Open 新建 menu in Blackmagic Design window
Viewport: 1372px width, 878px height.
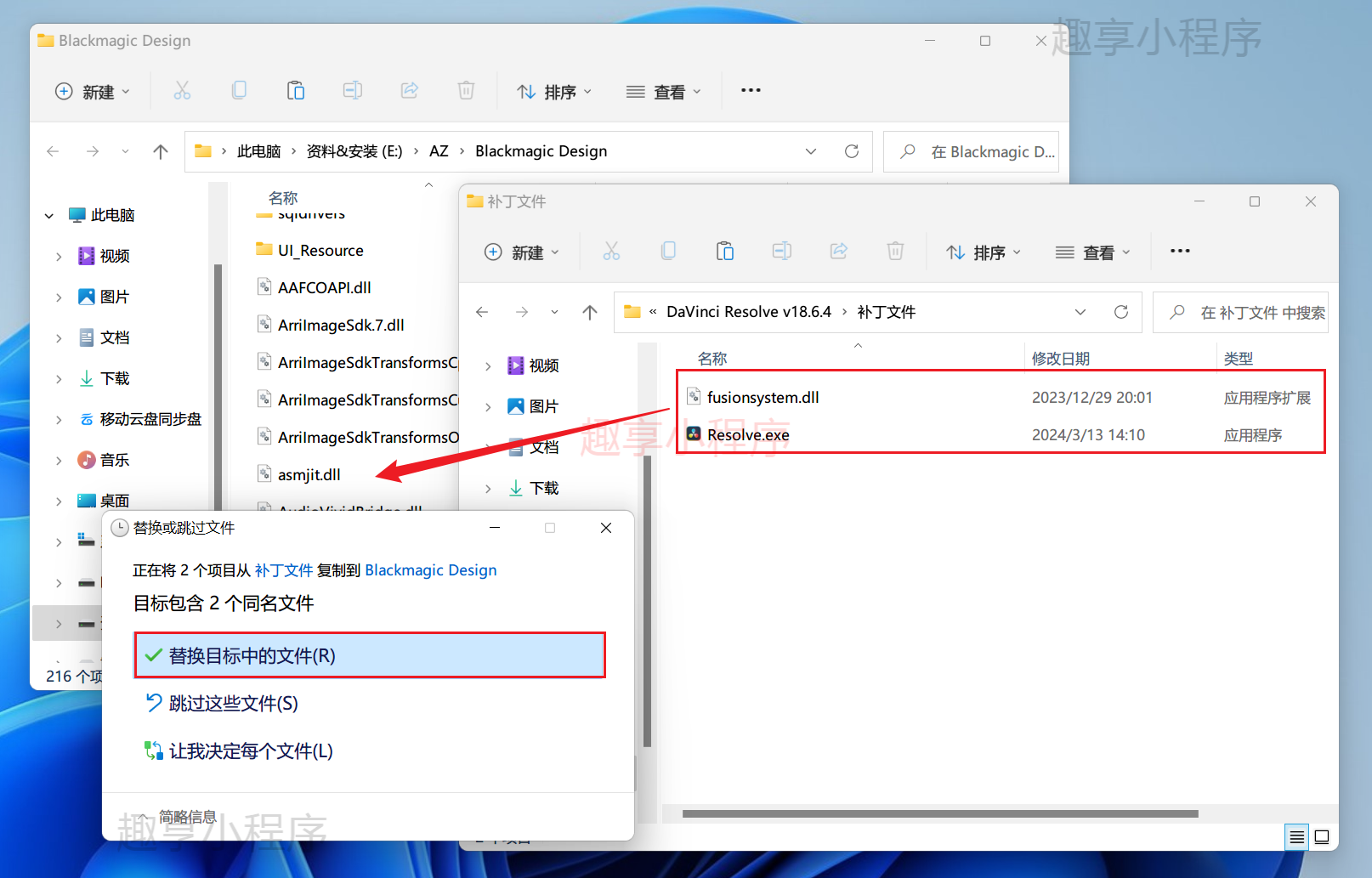coord(92,91)
